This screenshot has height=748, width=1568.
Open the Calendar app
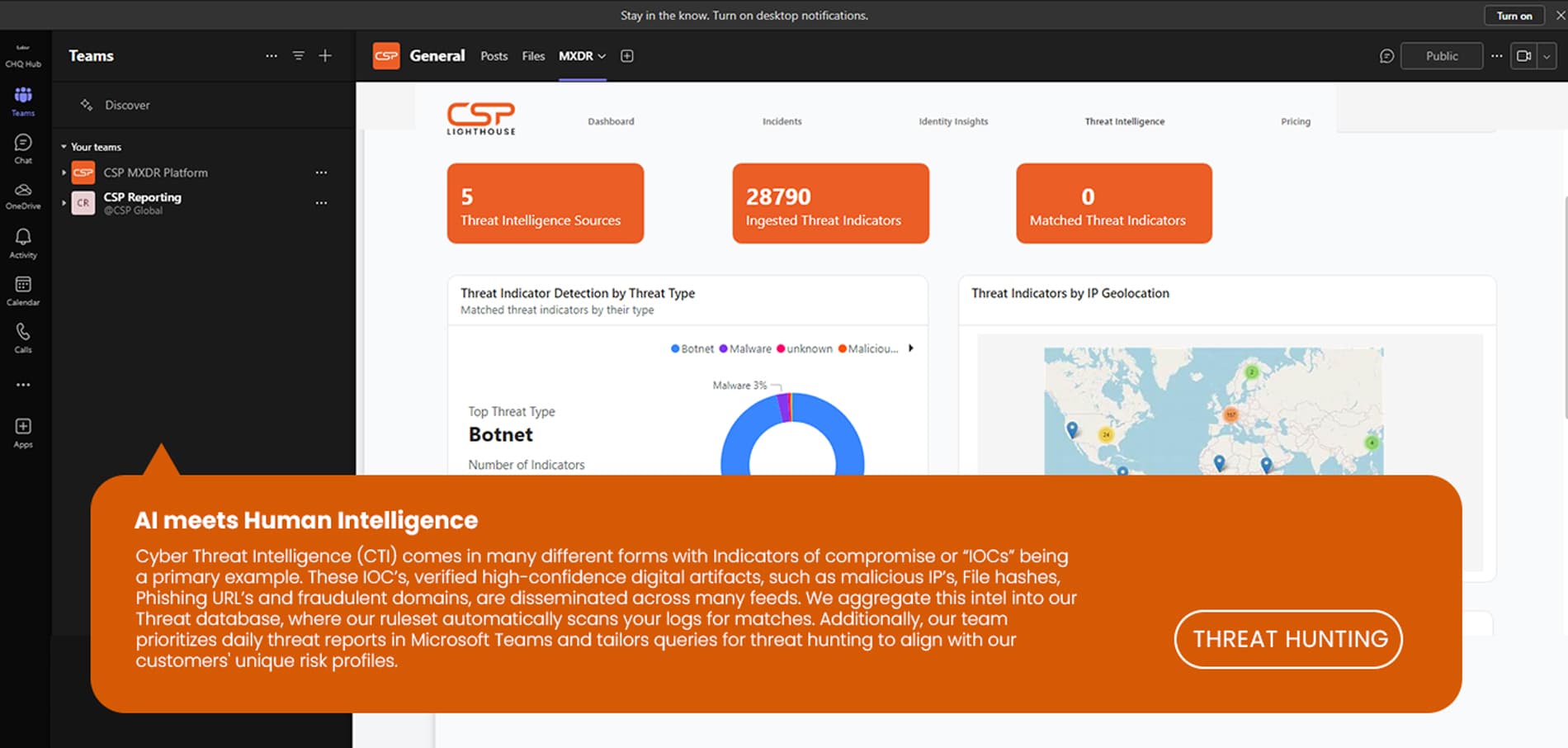tap(23, 291)
